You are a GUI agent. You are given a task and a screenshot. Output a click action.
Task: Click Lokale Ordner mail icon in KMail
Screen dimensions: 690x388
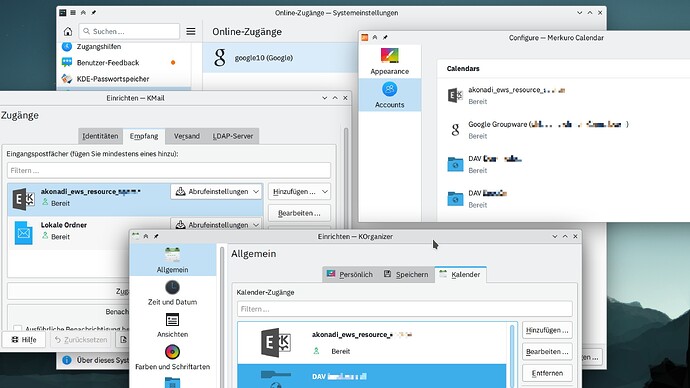point(24,233)
